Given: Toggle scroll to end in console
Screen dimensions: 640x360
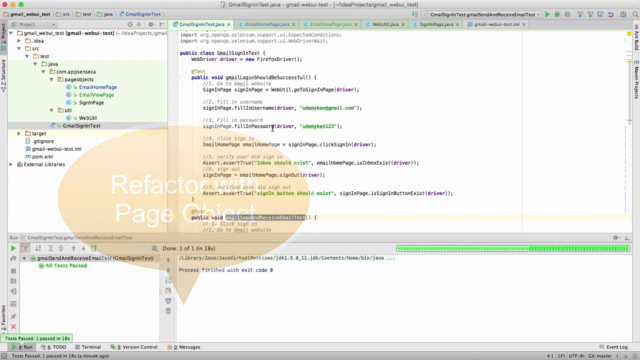Looking at the screenshot, I should (168, 291).
